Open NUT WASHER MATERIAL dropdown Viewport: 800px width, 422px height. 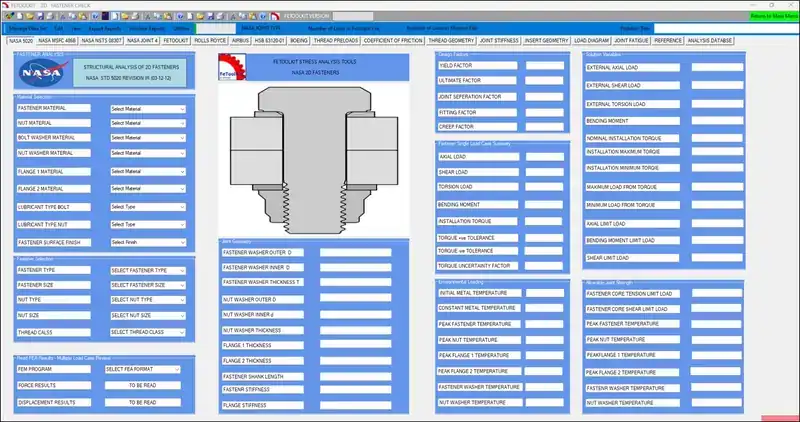[148, 153]
